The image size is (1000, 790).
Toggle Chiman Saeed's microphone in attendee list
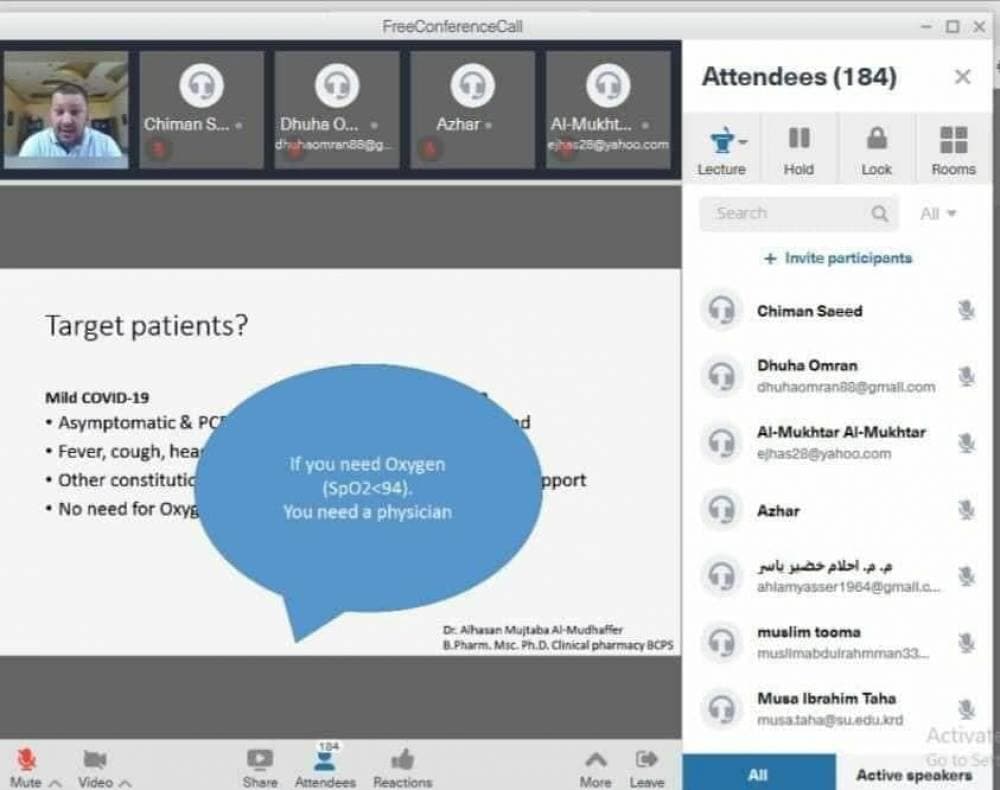point(965,311)
